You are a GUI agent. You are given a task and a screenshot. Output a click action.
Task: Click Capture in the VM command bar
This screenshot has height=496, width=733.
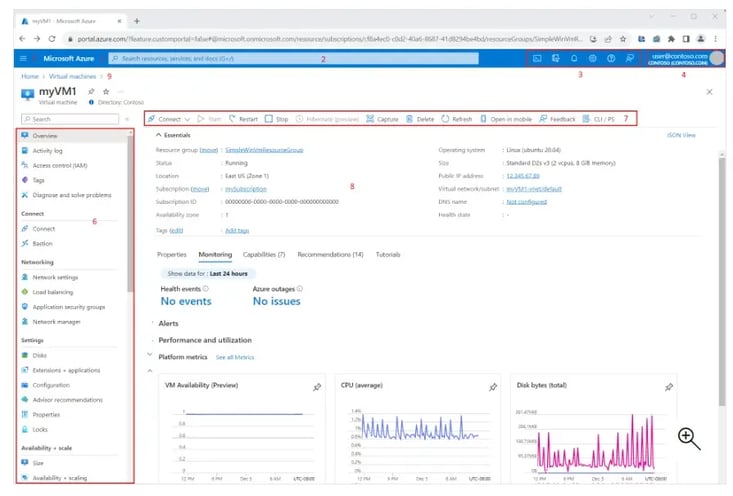(382, 119)
